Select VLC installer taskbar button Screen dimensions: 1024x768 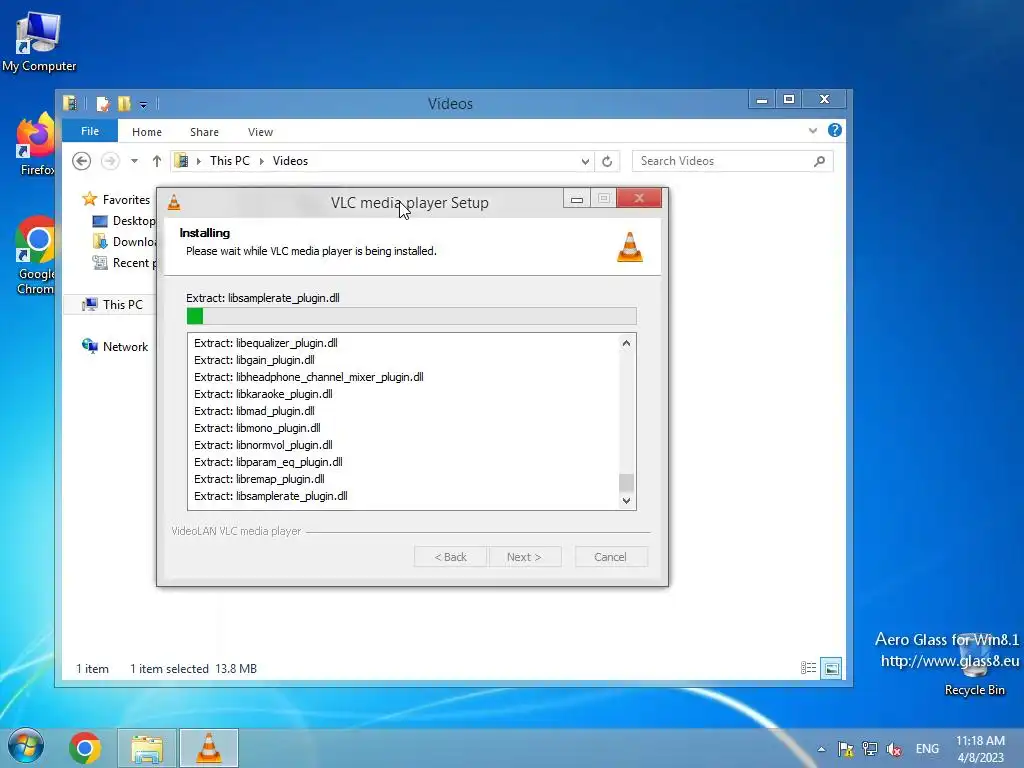click(209, 748)
